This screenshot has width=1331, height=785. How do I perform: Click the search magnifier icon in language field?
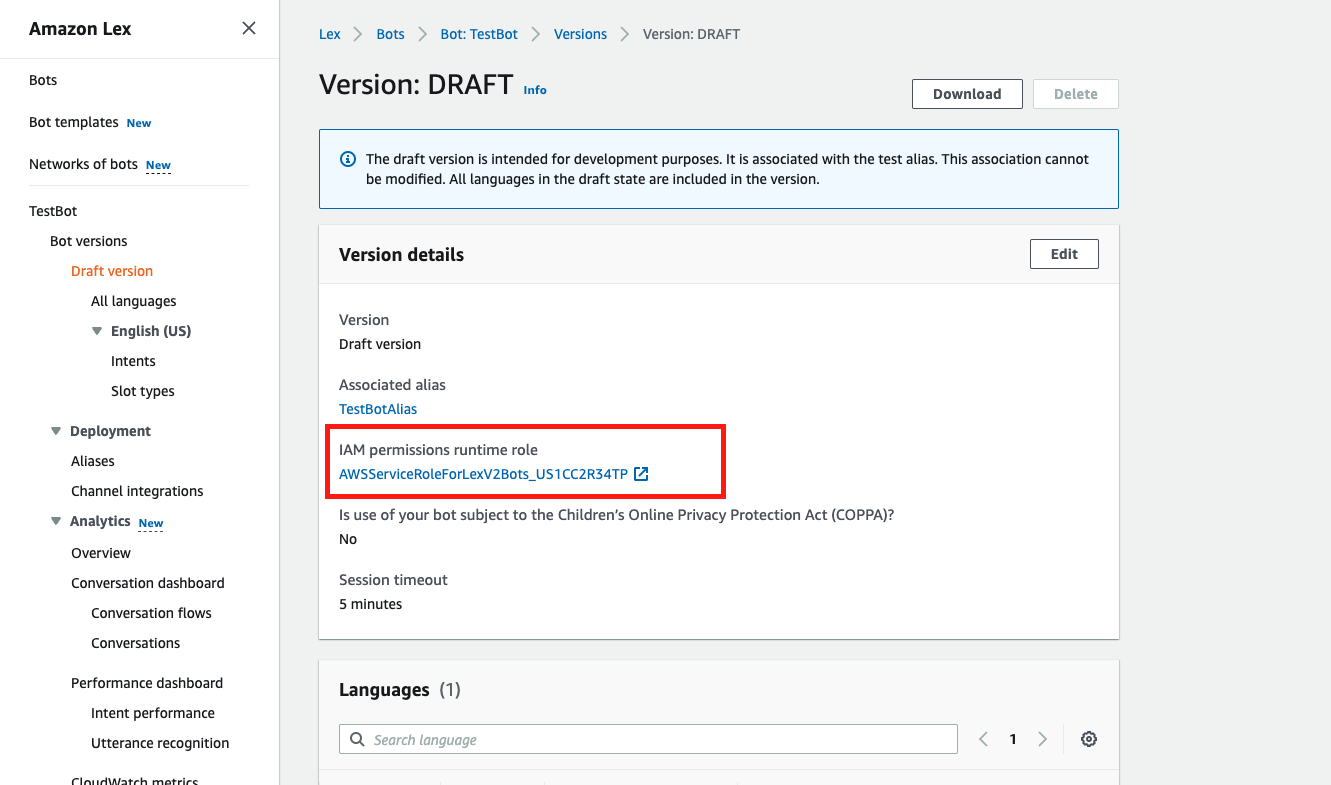pyautogui.click(x=357, y=740)
